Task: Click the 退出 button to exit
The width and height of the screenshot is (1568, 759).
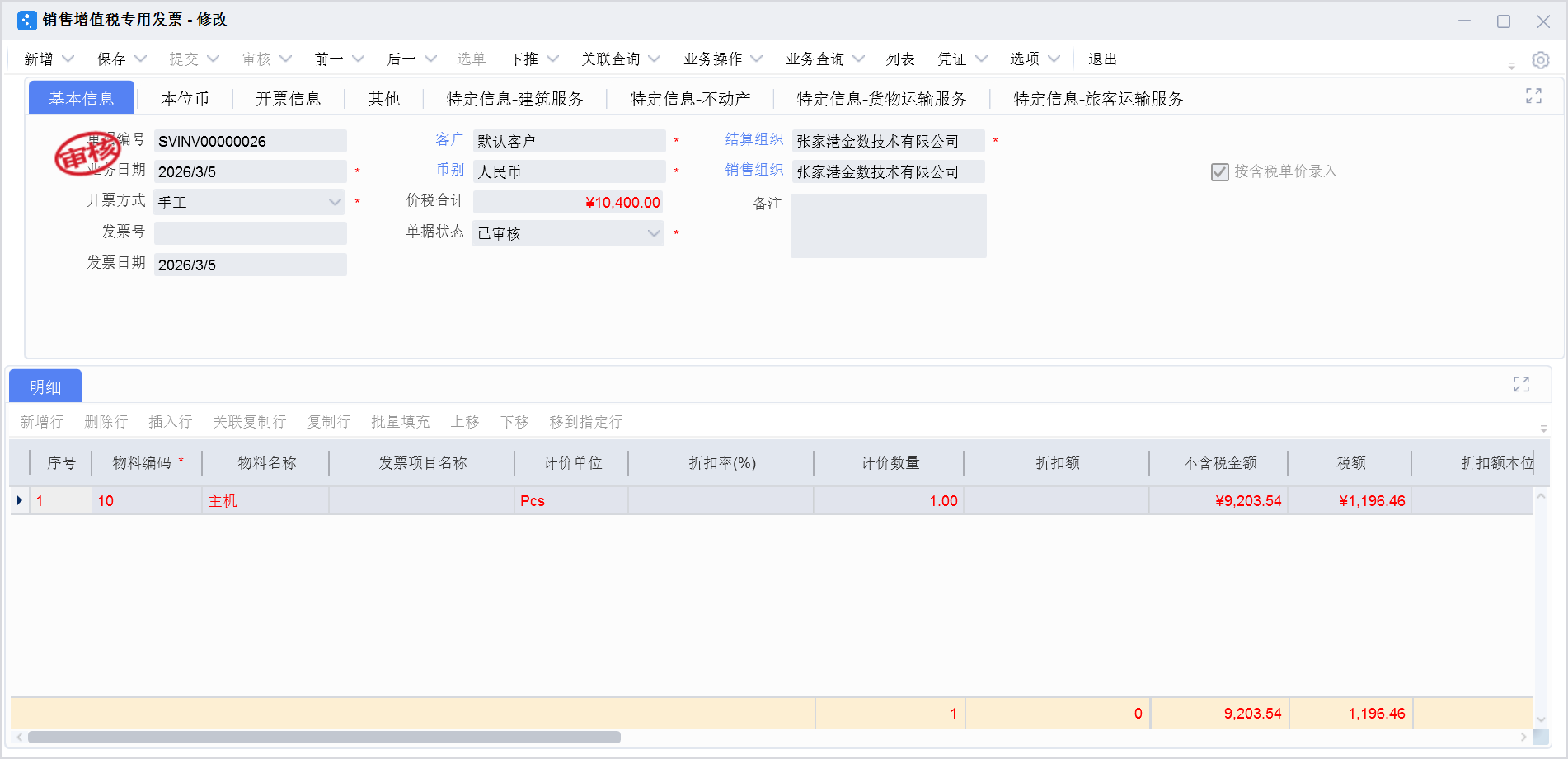Action: (1103, 59)
